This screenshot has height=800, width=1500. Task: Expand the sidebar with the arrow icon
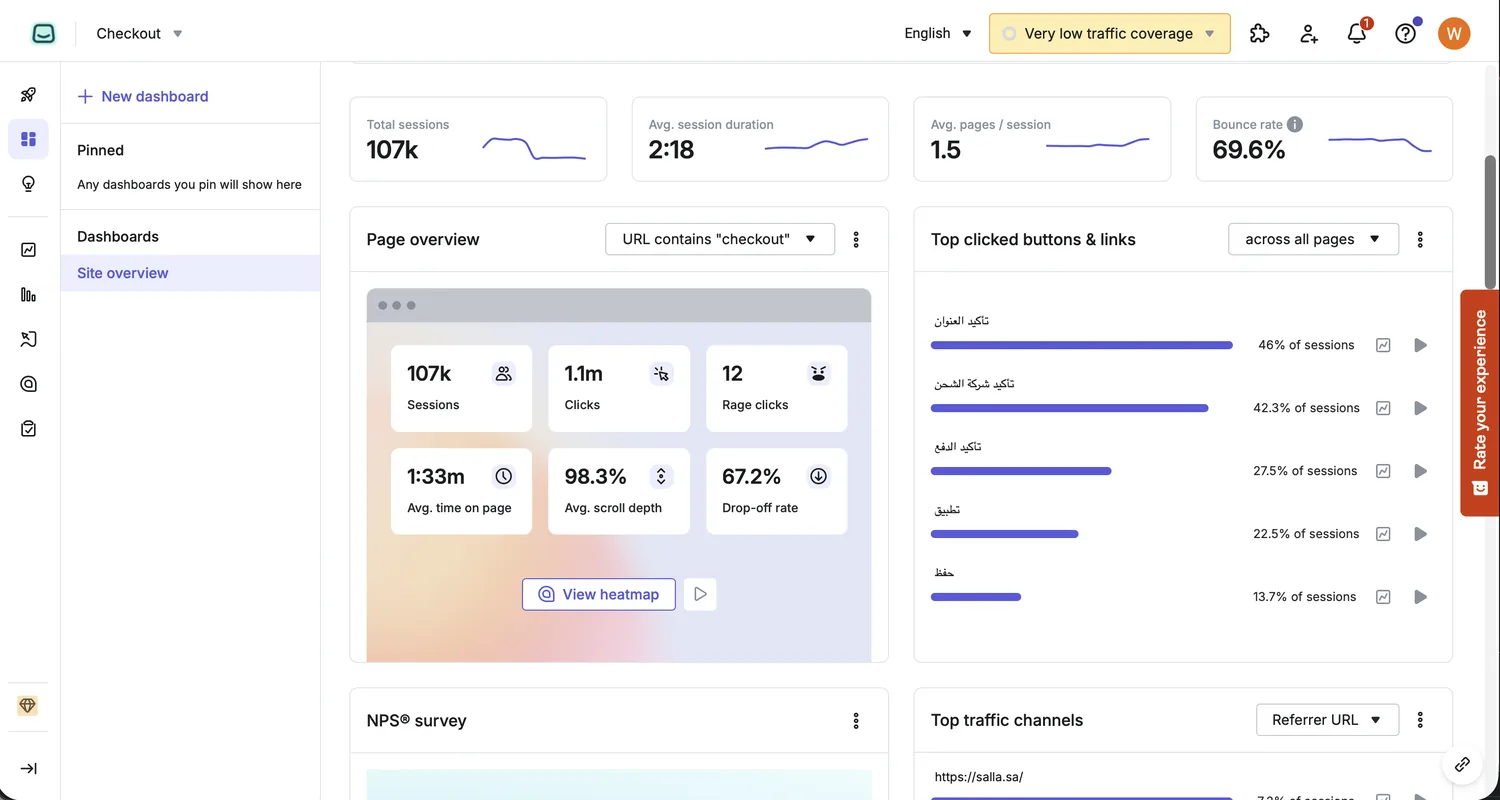point(28,768)
